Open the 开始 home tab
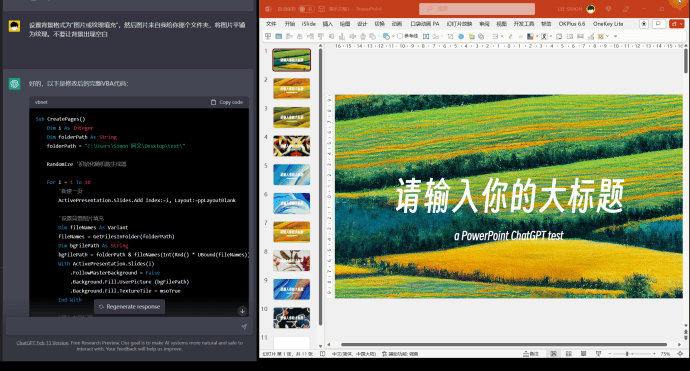 [x=290, y=24]
